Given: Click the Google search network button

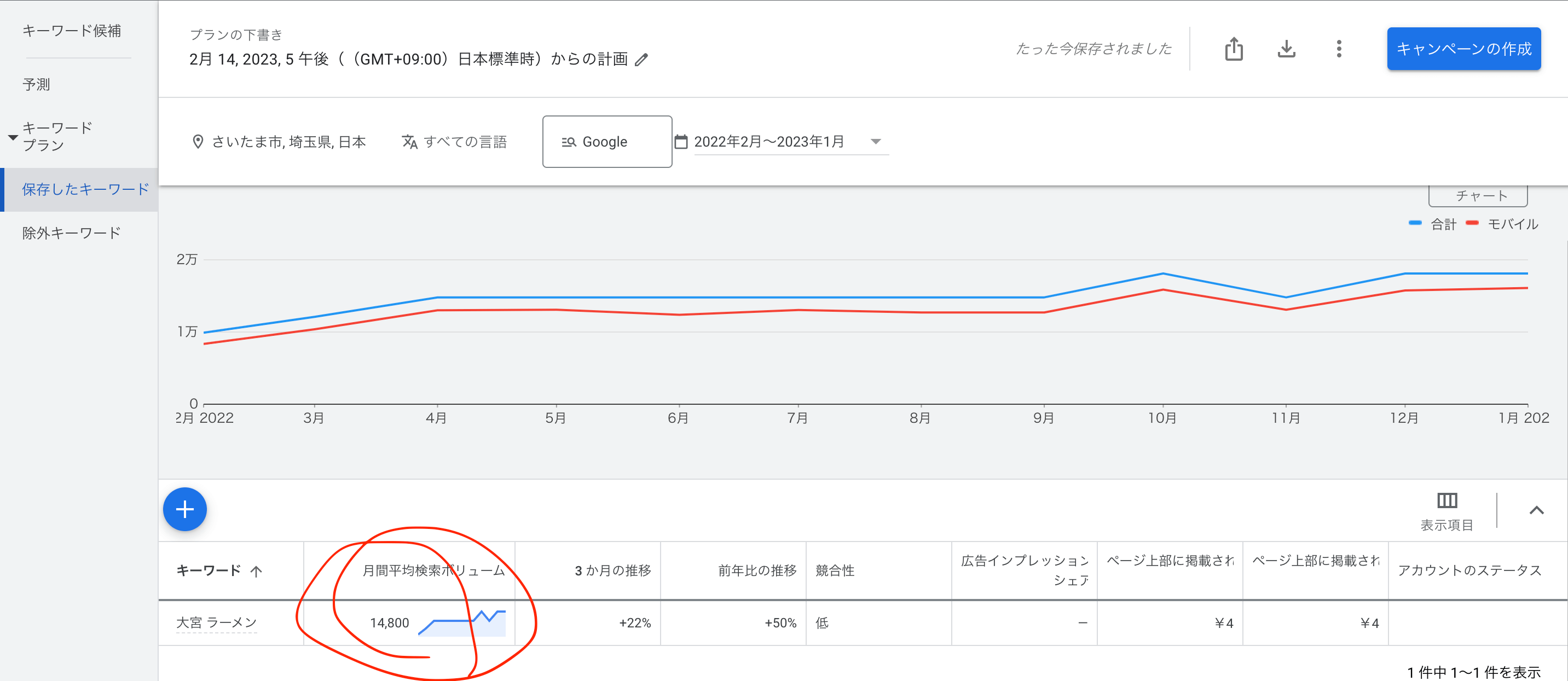Looking at the screenshot, I should (x=606, y=142).
